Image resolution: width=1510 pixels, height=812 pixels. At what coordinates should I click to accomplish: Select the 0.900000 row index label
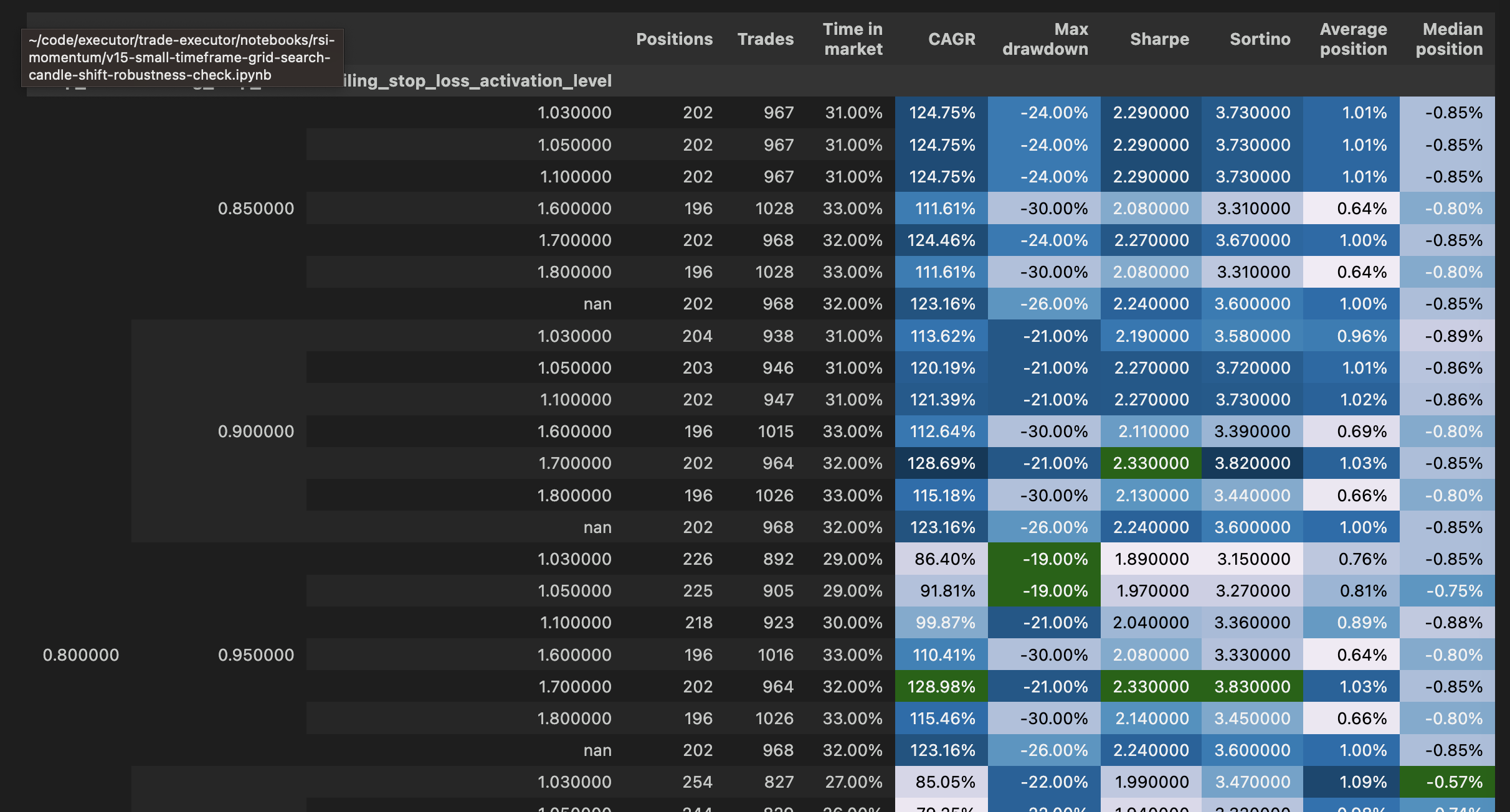(255, 432)
